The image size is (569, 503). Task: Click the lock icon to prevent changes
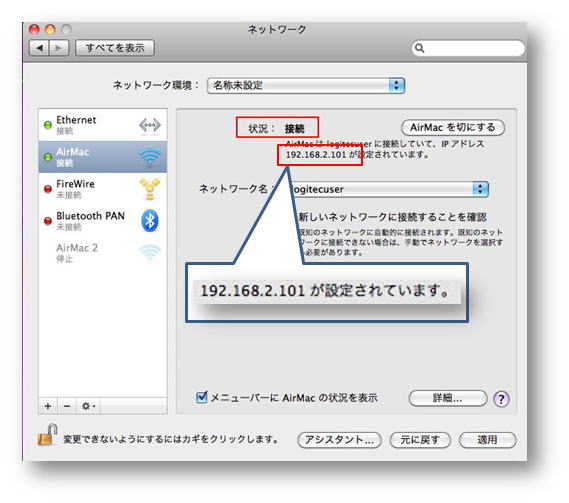coord(48,435)
